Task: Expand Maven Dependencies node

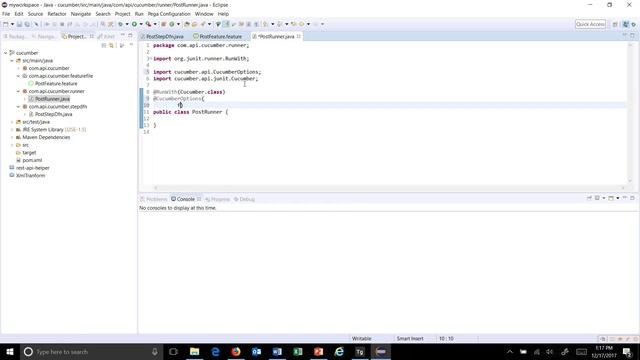Action: click(x=12, y=138)
